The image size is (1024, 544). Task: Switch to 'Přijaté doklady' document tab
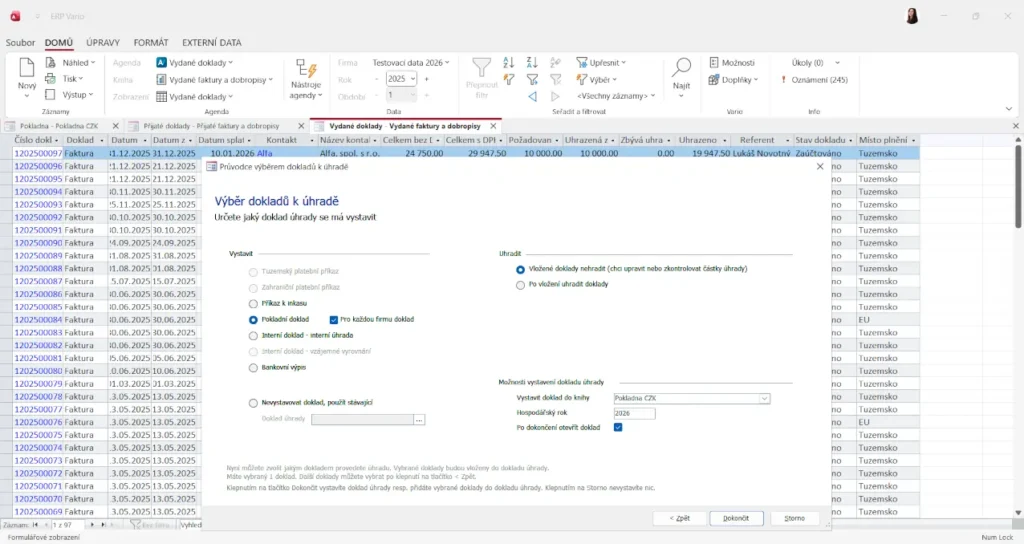[x=215, y=126]
